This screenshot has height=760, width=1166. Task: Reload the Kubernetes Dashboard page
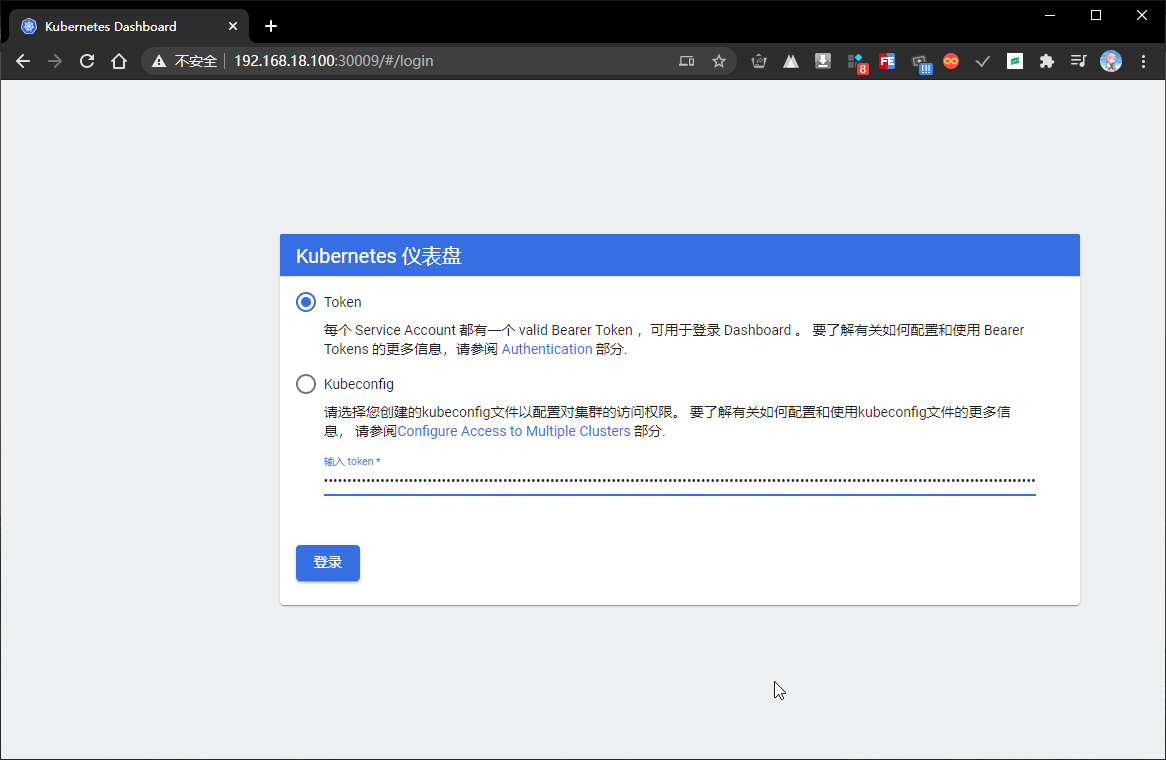87,61
